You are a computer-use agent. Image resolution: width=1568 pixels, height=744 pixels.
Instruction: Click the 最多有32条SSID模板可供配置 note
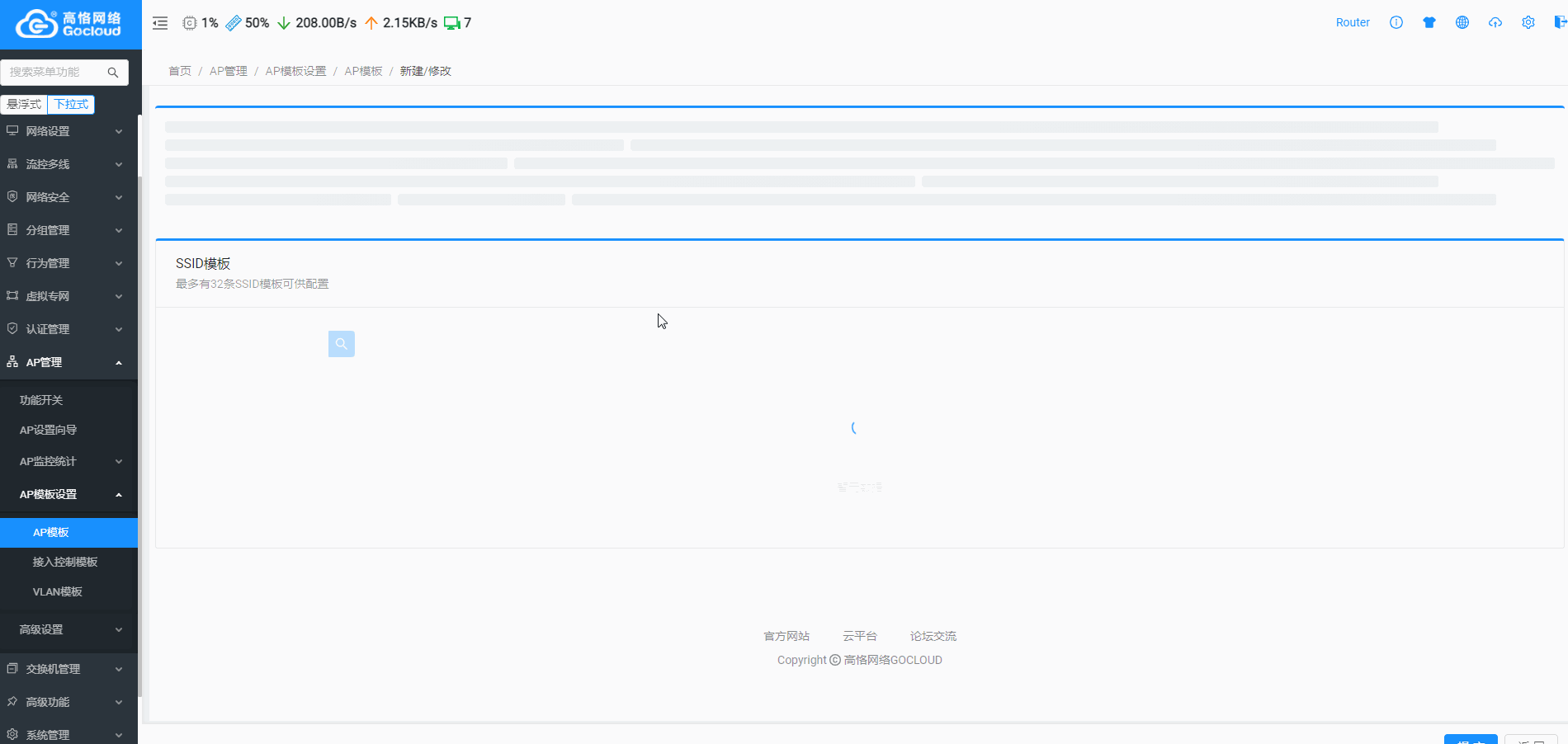click(x=252, y=284)
